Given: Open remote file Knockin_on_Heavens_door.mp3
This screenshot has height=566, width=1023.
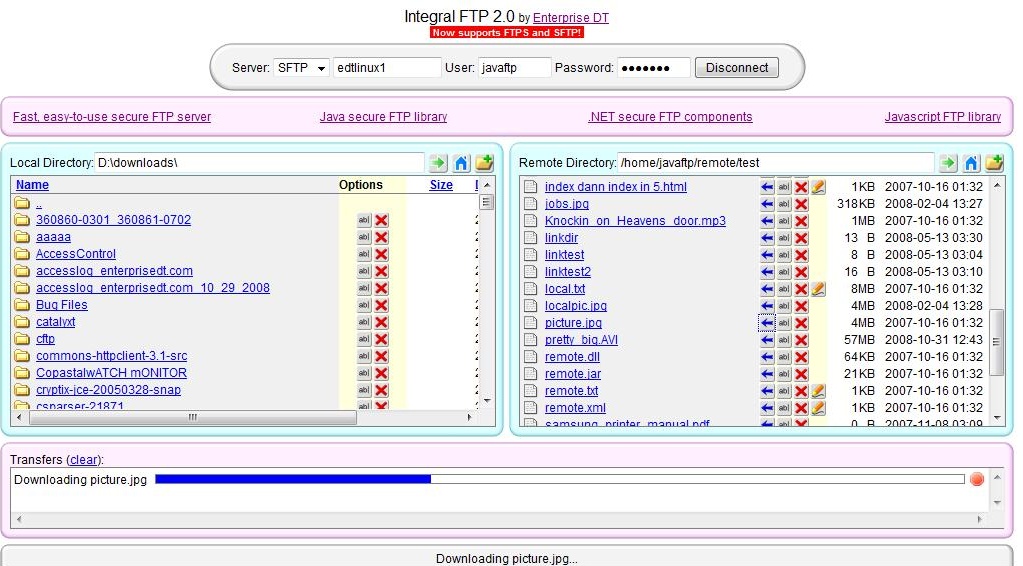Looking at the screenshot, I should point(635,221).
